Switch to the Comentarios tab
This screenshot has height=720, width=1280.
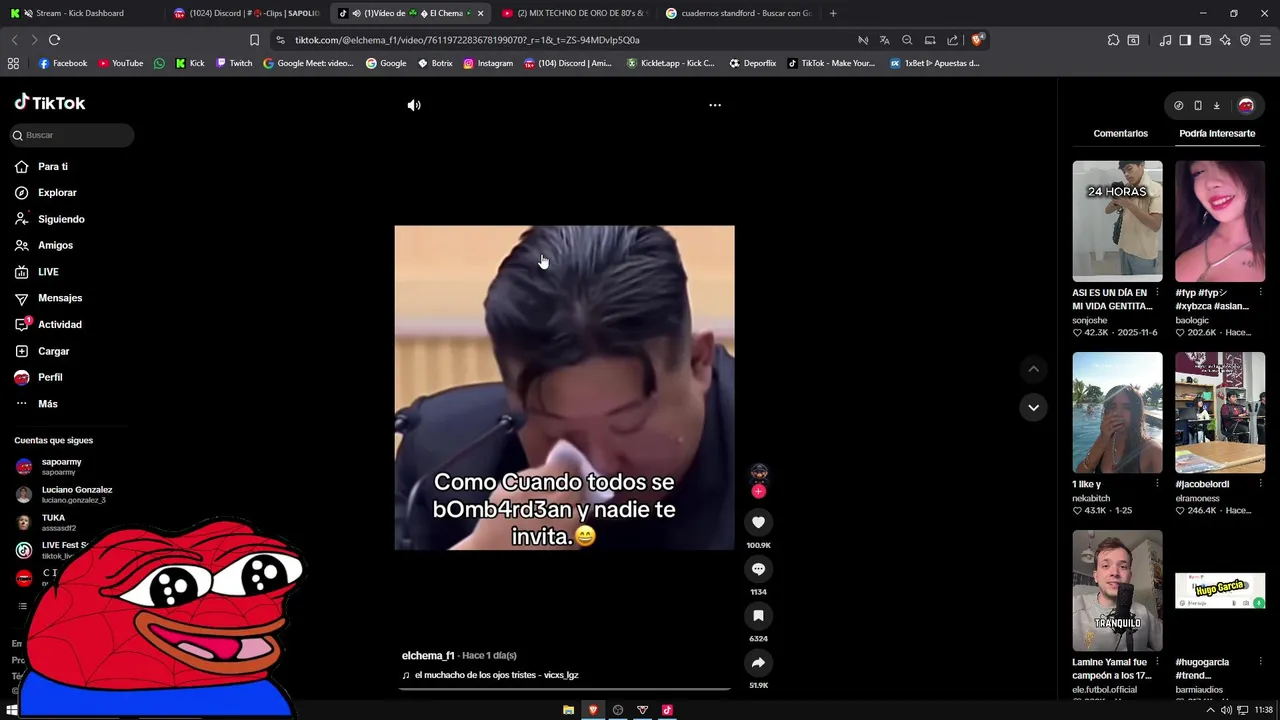(1120, 133)
